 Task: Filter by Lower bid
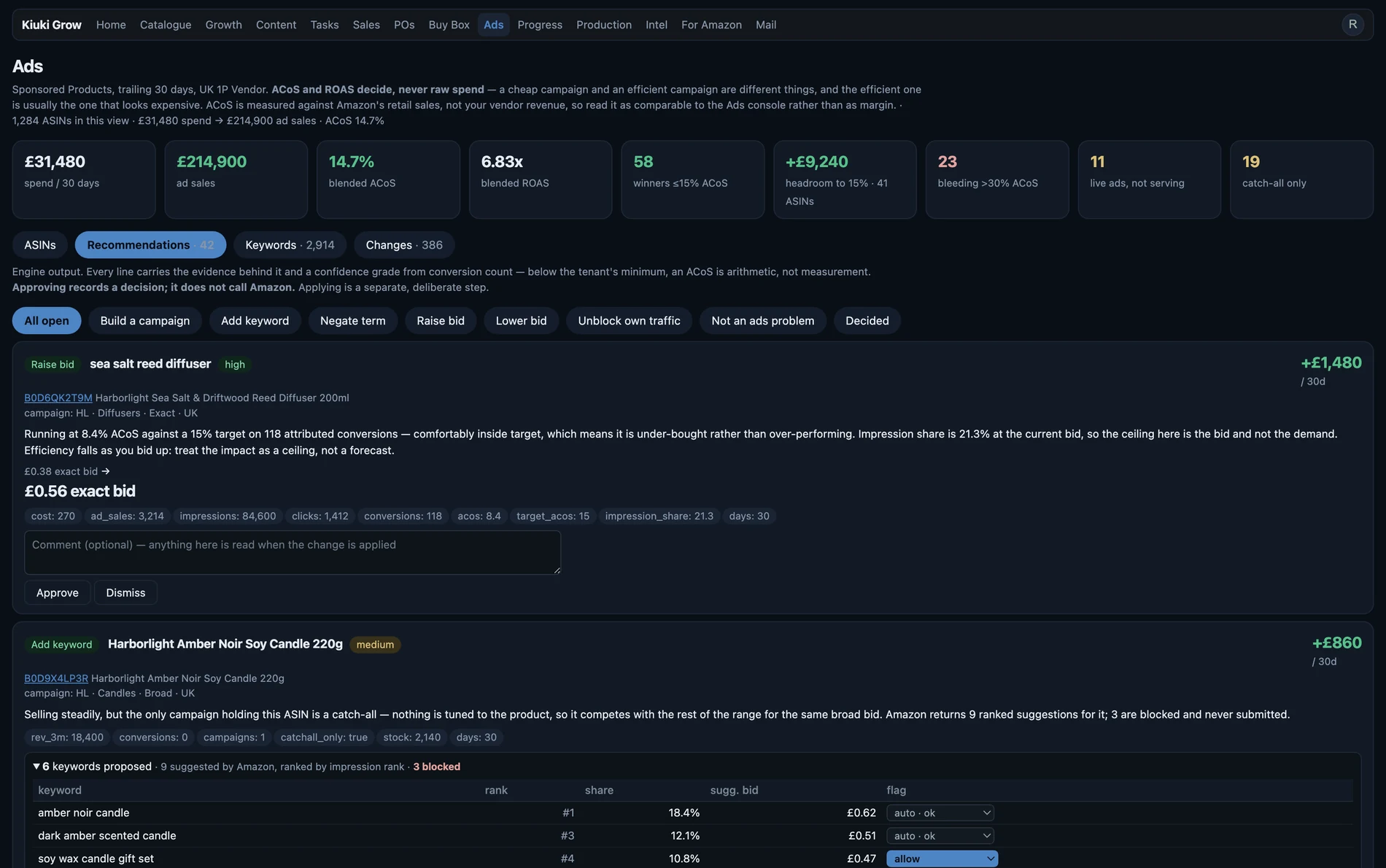point(522,320)
